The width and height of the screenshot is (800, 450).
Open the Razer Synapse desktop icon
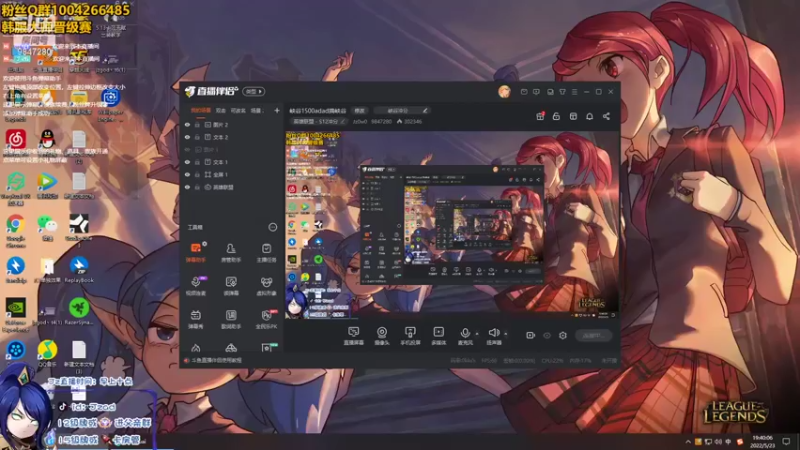tap(79, 312)
